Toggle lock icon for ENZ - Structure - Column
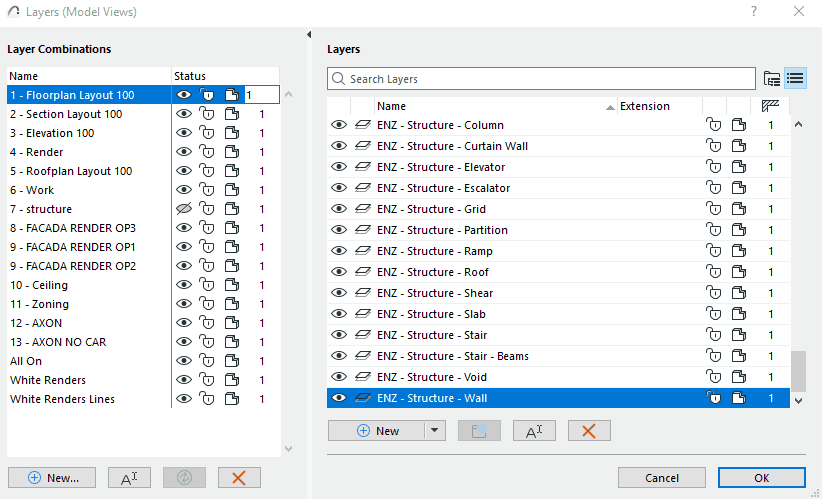The width and height of the screenshot is (822, 499). tap(713, 125)
